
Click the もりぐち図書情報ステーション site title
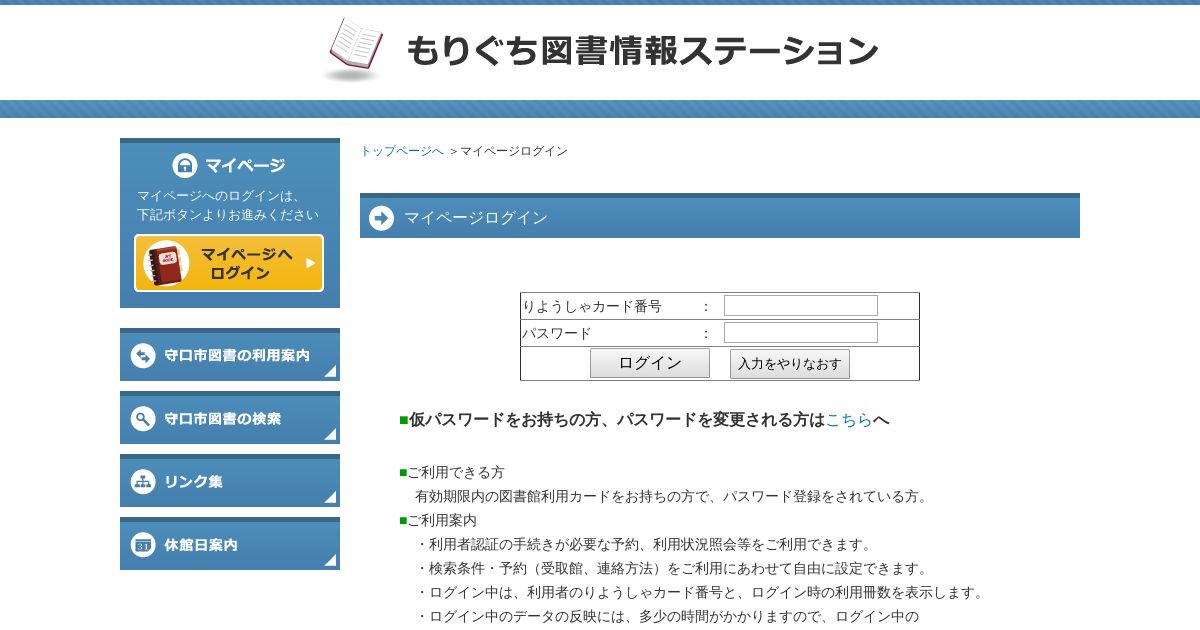[642, 51]
